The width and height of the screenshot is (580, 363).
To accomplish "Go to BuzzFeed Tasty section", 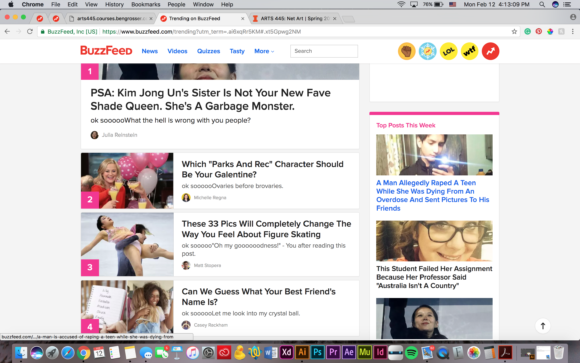I will click(x=237, y=51).
